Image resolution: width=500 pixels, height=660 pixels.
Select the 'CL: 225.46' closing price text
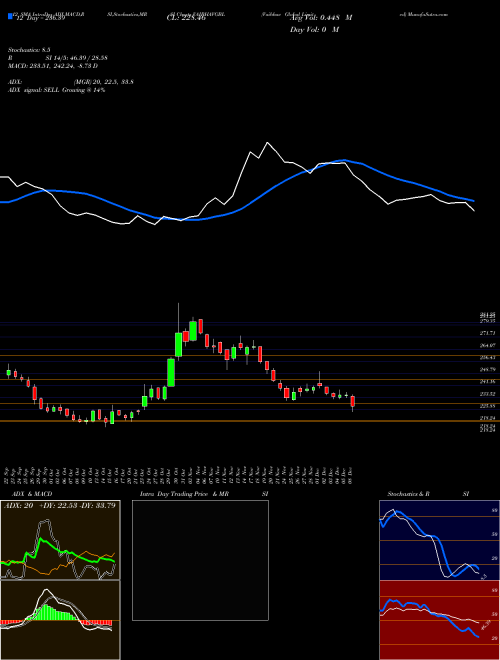(x=185, y=18)
